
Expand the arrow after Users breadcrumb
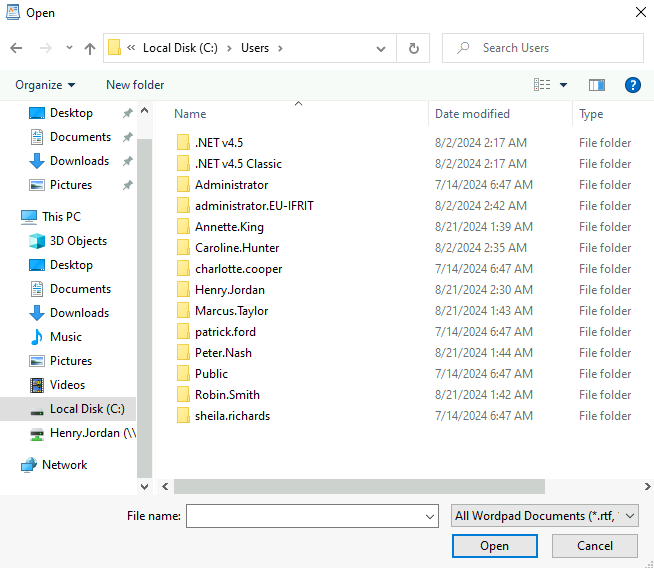click(x=280, y=49)
